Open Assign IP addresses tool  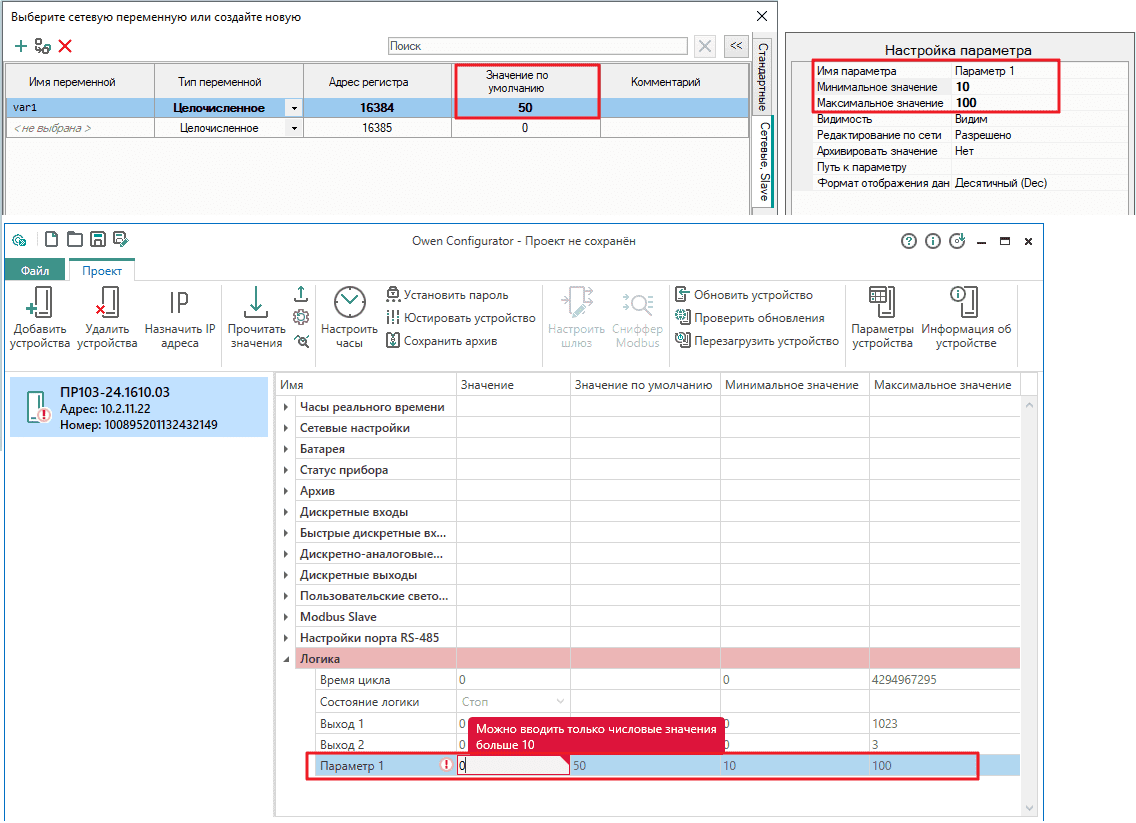point(180,319)
